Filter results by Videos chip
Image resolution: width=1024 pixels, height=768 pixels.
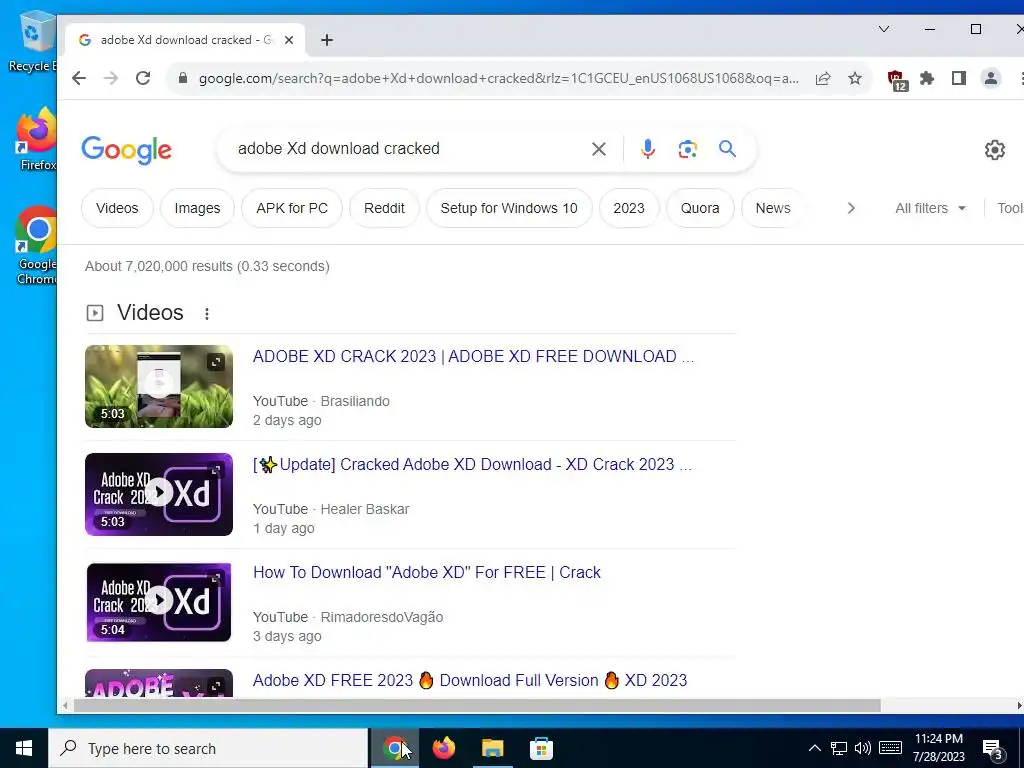coord(117,208)
